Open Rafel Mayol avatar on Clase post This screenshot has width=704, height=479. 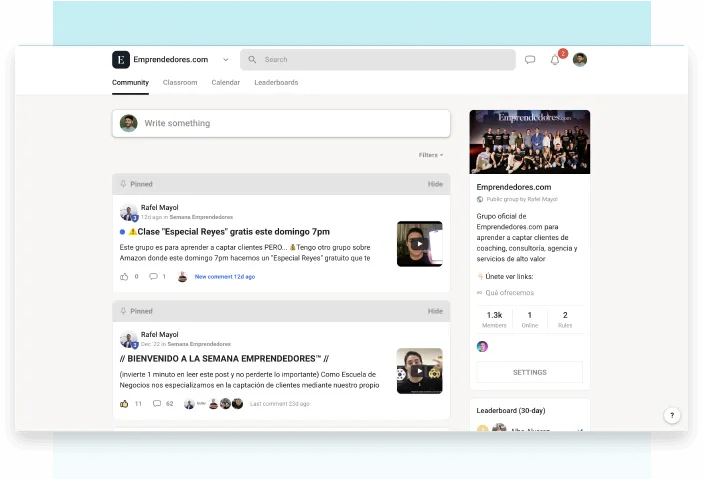(128, 212)
